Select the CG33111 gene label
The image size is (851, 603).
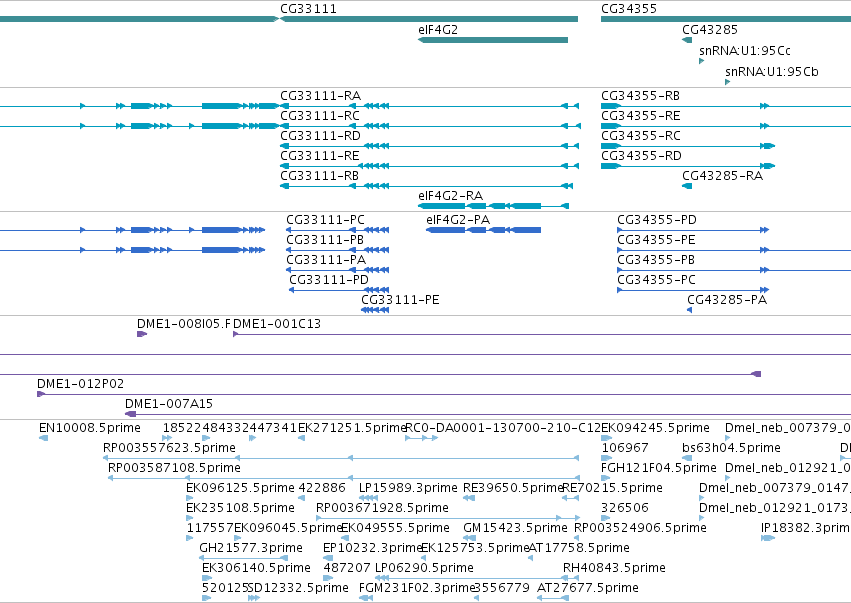[x=308, y=9]
